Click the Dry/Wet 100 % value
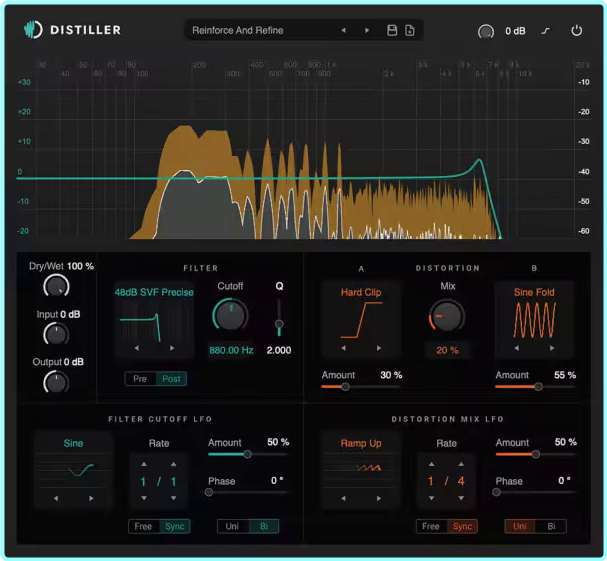Viewport: 607px width, 561px height. pyautogui.click(x=81, y=266)
